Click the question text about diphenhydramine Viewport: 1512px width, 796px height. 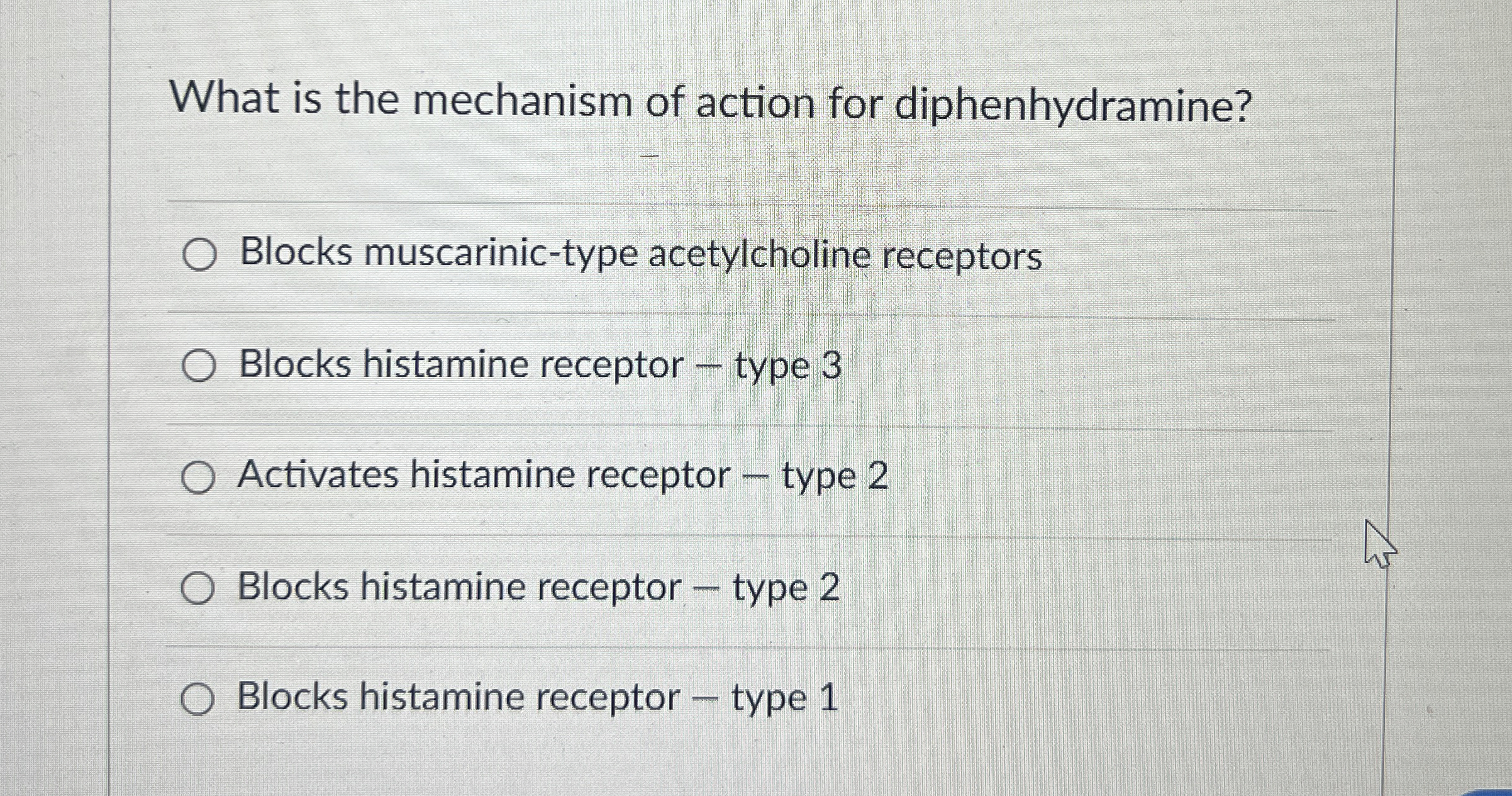(711, 102)
